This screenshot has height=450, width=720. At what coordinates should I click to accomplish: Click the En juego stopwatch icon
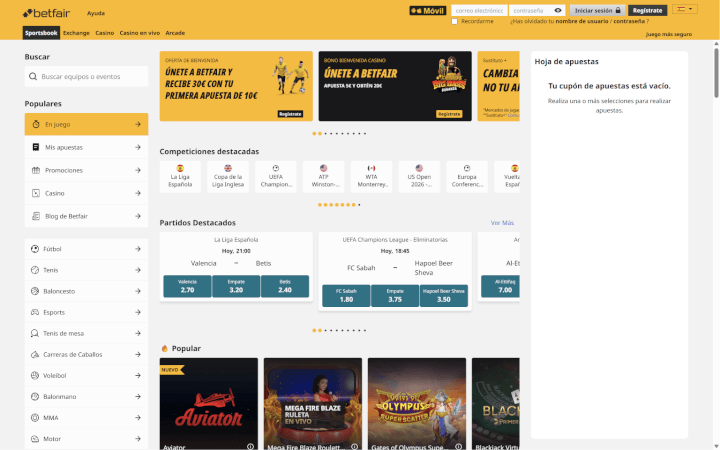pos(36,124)
